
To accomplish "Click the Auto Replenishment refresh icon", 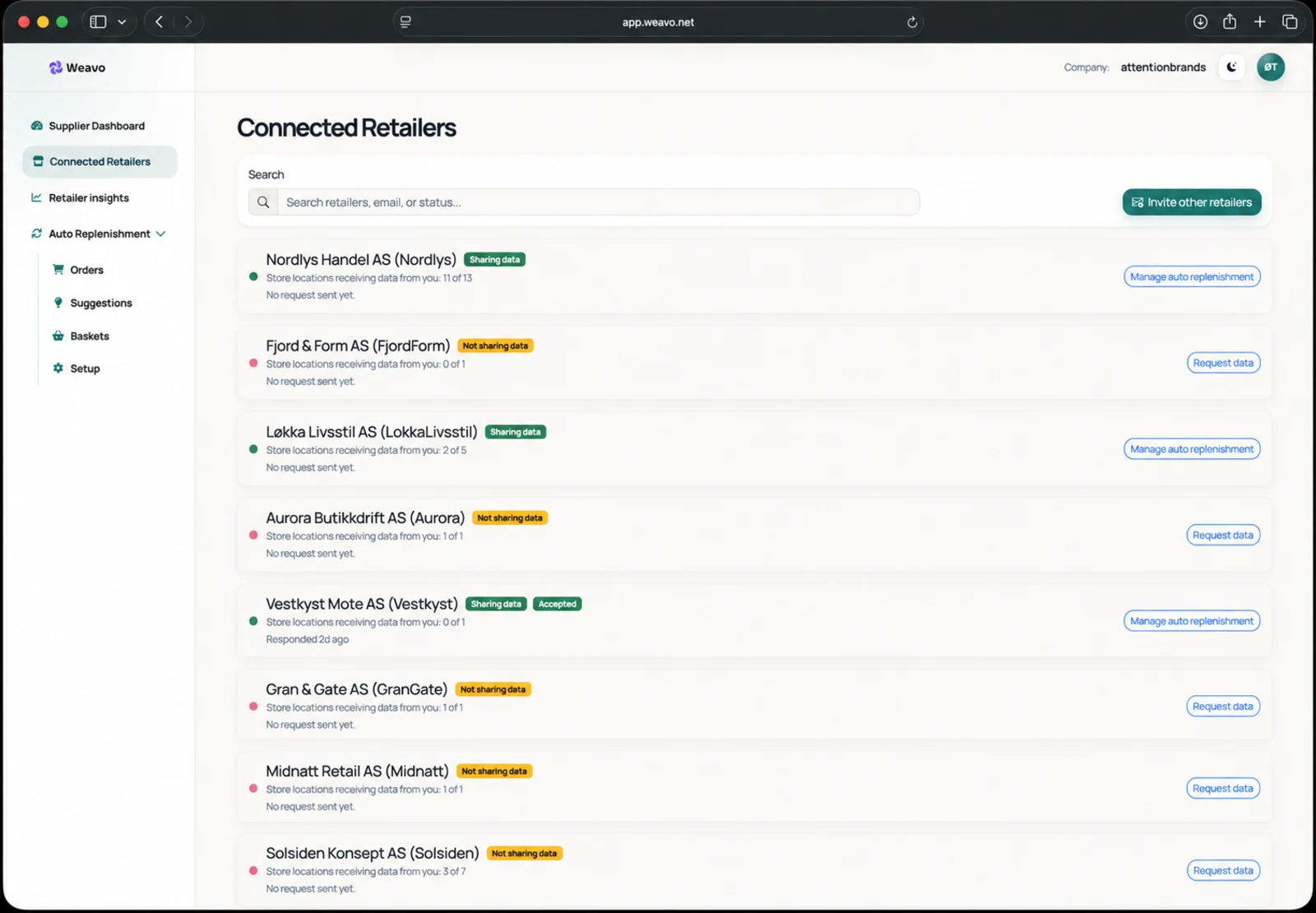I will (x=36, y=234).
